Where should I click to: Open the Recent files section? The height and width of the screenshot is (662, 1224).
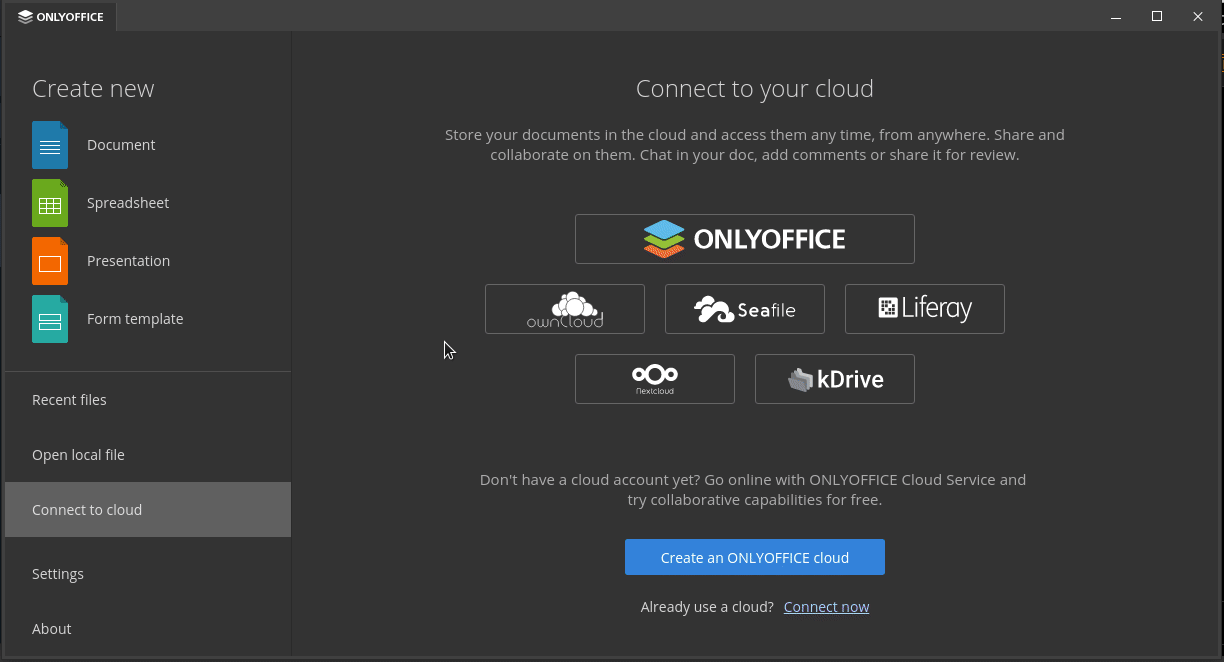(69, 399)
